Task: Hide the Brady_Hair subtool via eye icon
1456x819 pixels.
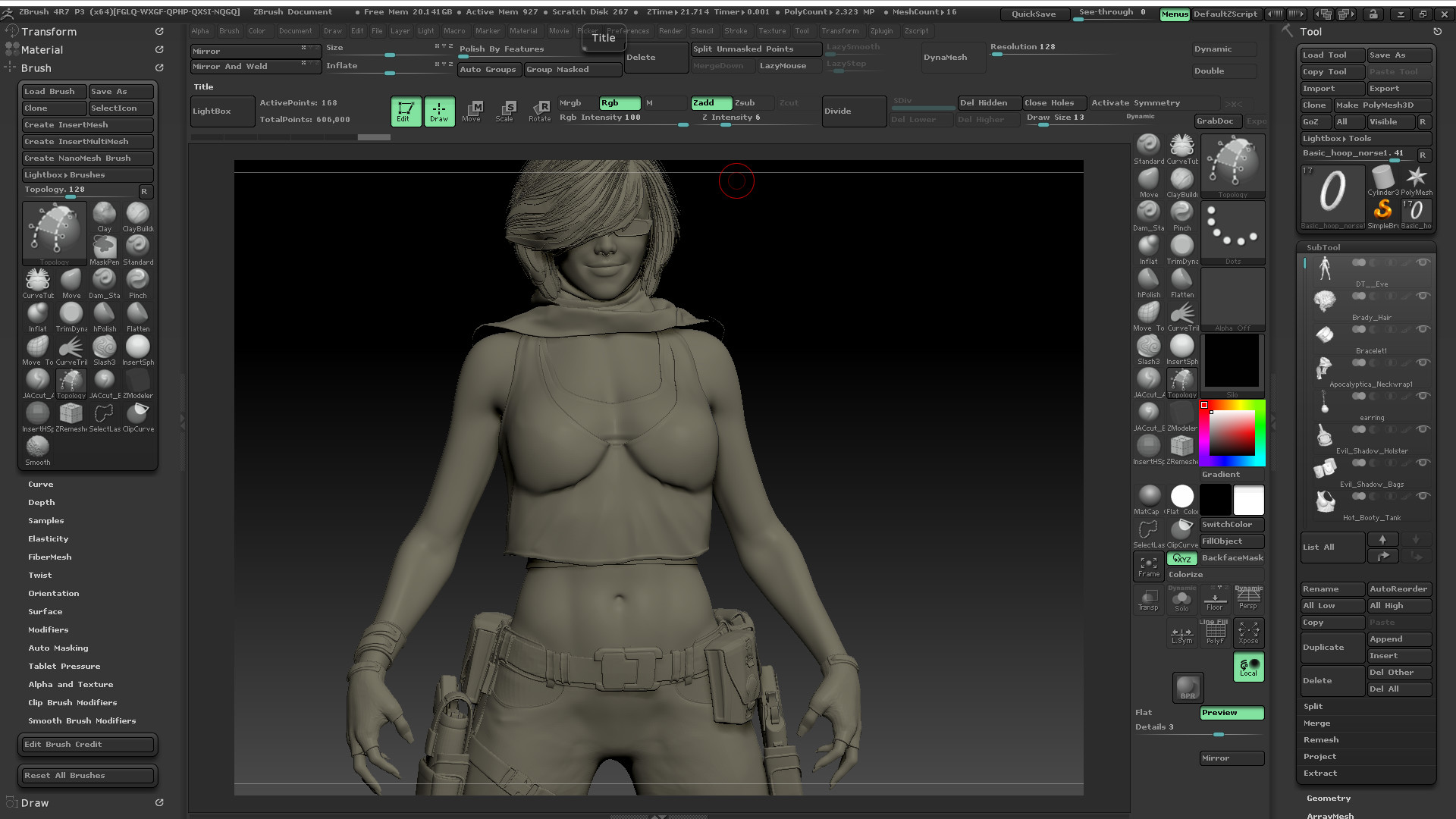Action: pos(1423,296)
